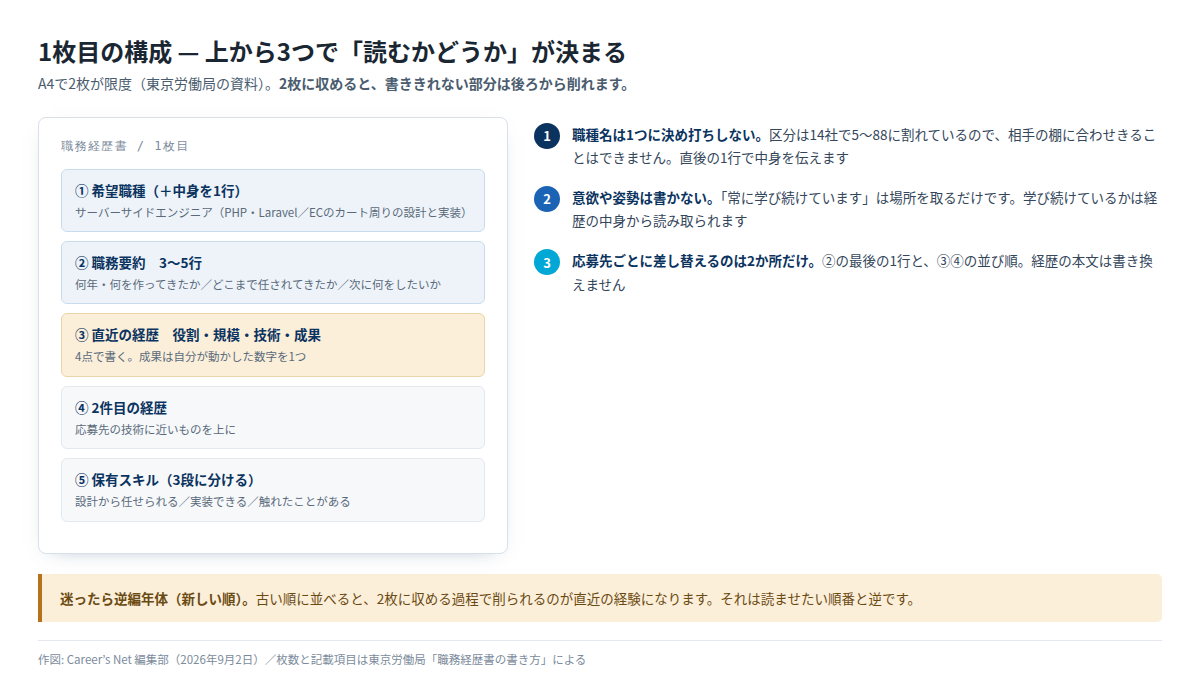Click the bold text 意欲や姿勢は書かない
Image resolution: width=1200 pixels, height=695 pixels.
tap(645, 198)
